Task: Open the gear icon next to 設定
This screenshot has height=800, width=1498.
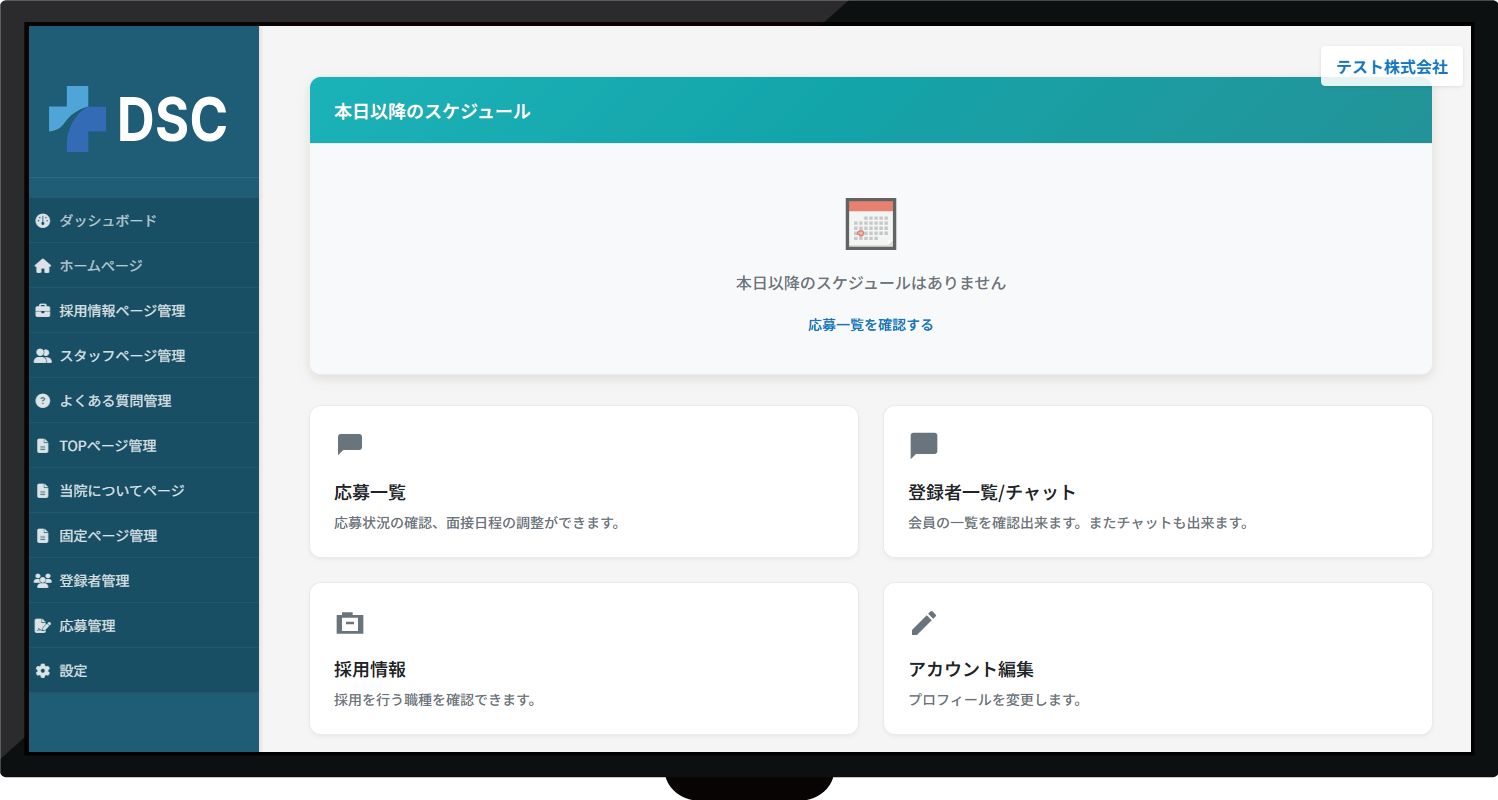Action: pyautogui.click(x=41, y=670)
